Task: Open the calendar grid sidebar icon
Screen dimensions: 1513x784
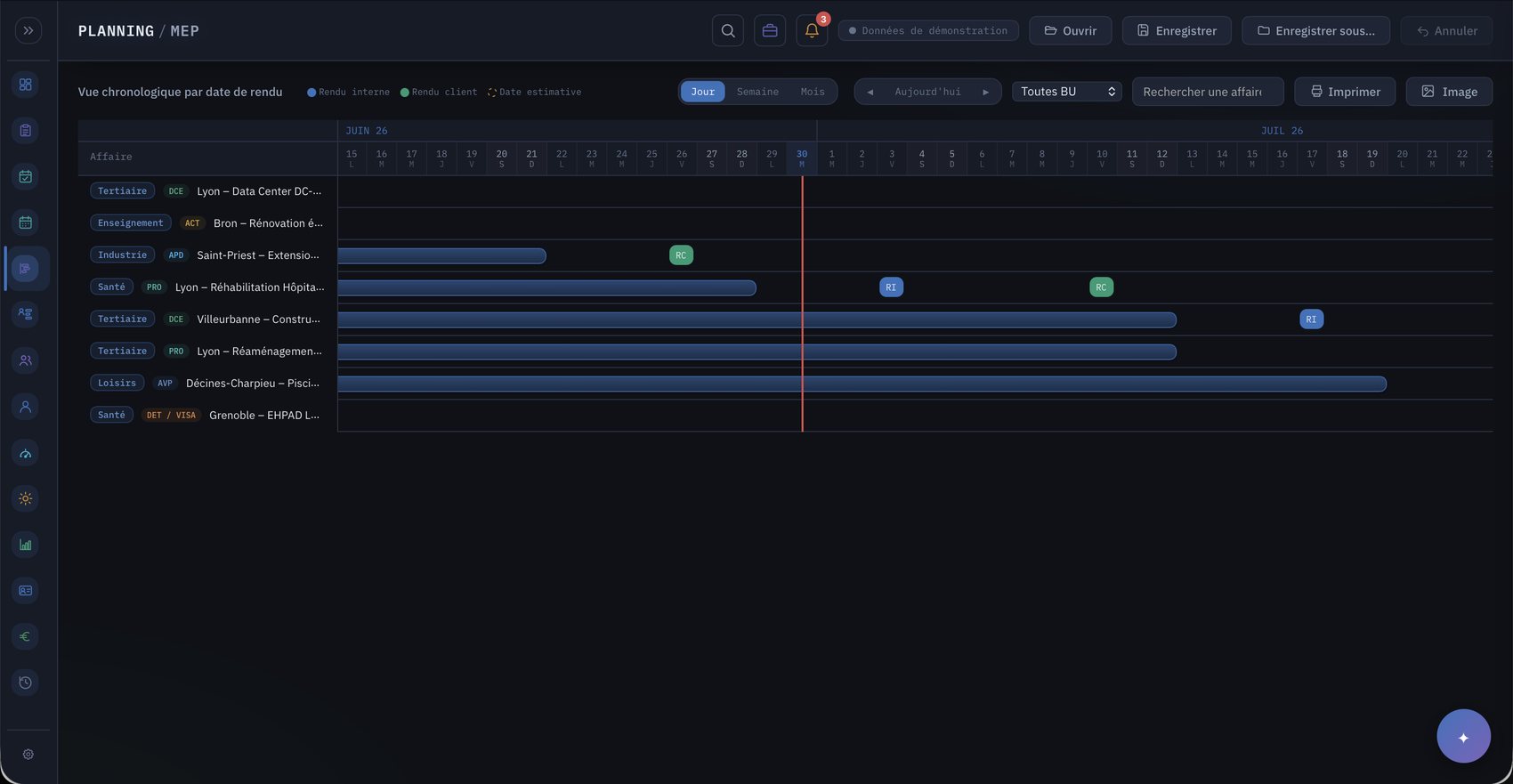Action: pos(26,222)
